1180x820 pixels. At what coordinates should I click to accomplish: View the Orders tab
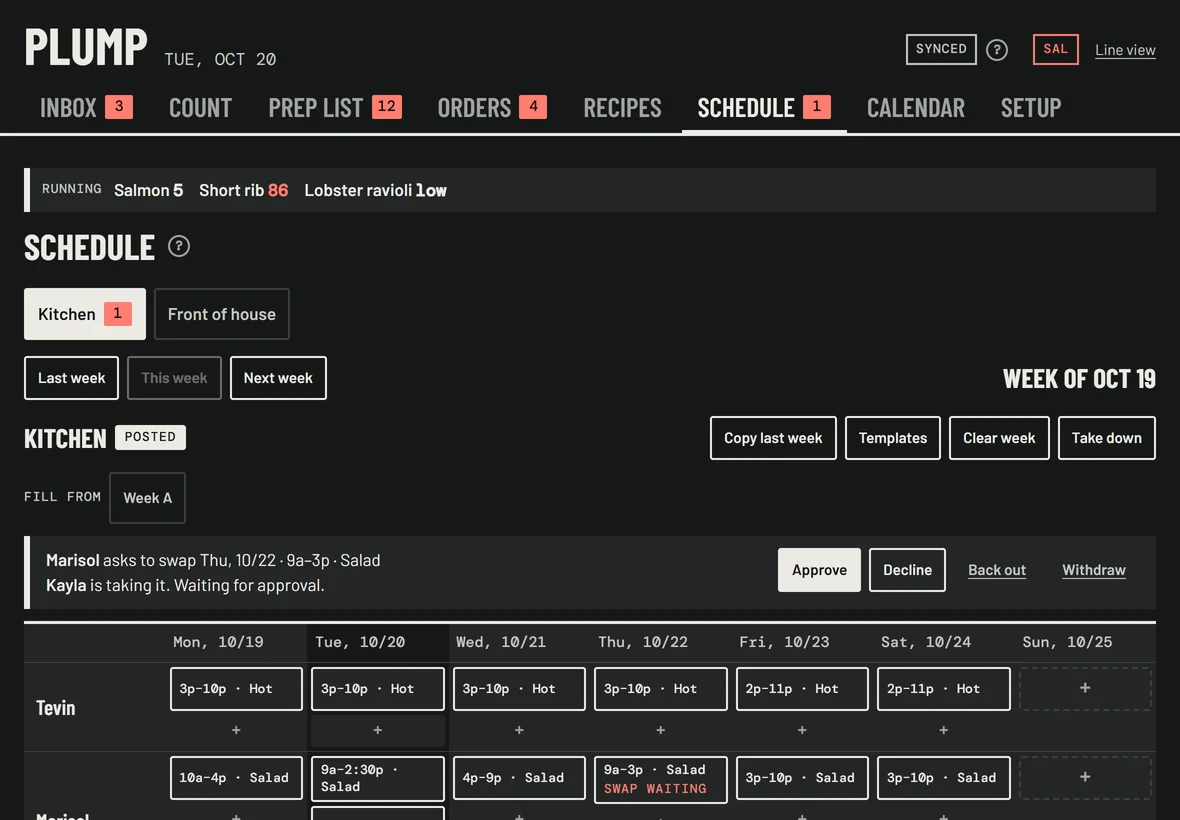pyautogui.click(x=492, y=108)
